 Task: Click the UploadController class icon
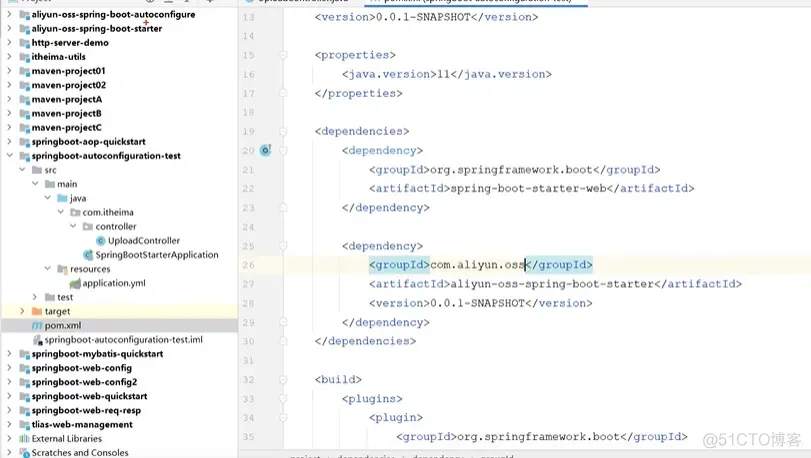coord(100,241)
